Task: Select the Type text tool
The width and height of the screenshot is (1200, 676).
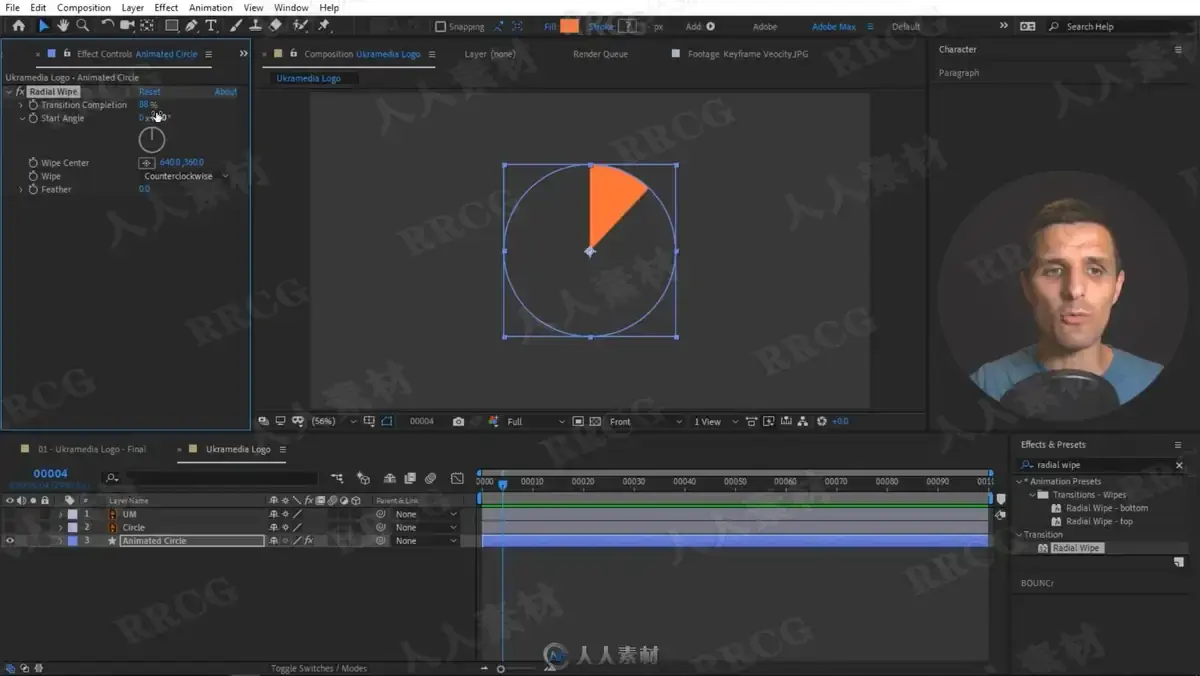Action: (211, 26)
